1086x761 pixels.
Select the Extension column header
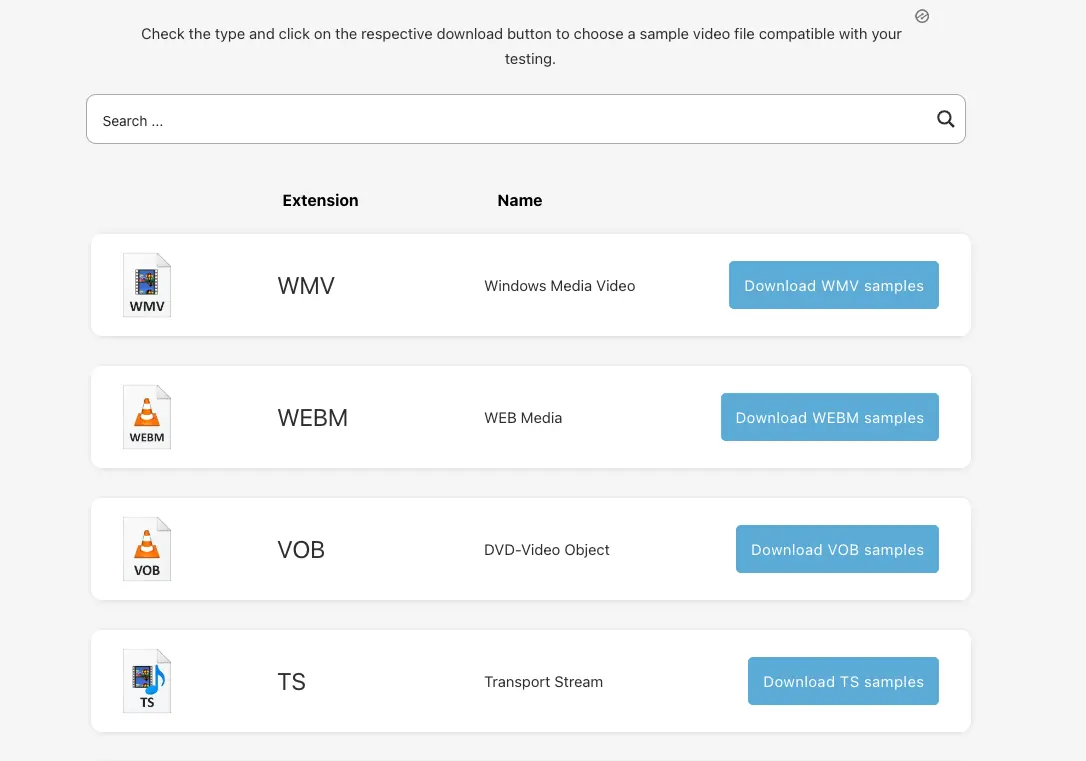[x=321, y=200]
